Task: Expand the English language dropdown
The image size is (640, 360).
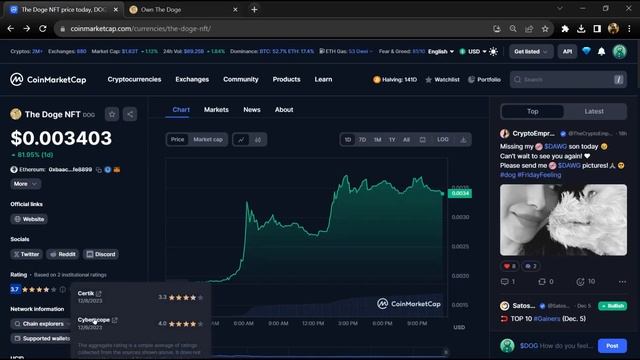Action: 441,52
